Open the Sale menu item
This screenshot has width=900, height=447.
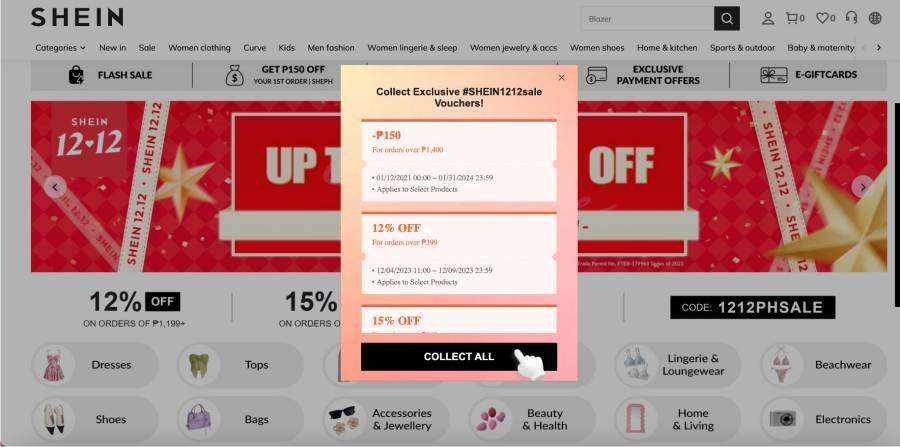pyautogui.click(x=147, y=48)
